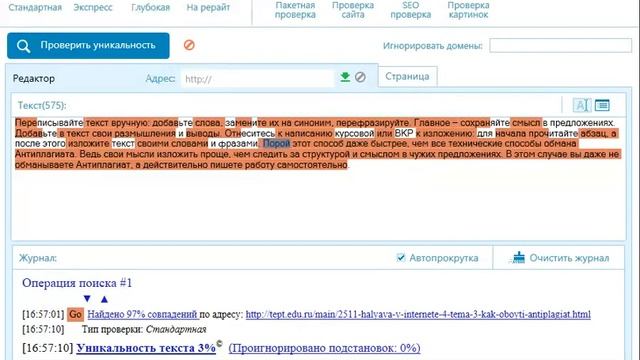
Task: Open SEO проверка
Action: (x=411, y=10)
